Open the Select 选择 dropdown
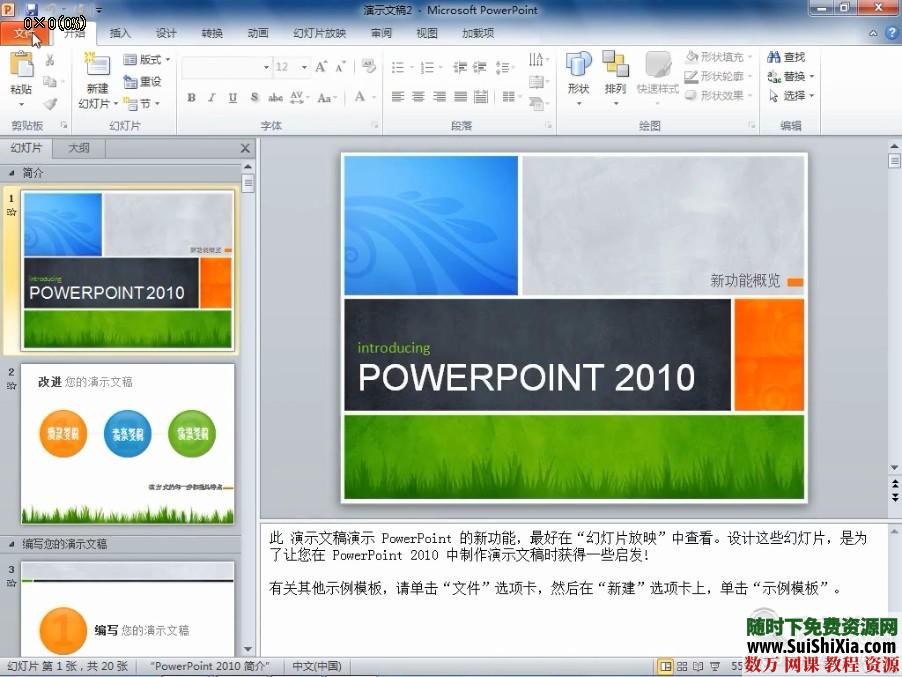The image size is (902, 677). [x=792, y=95]
